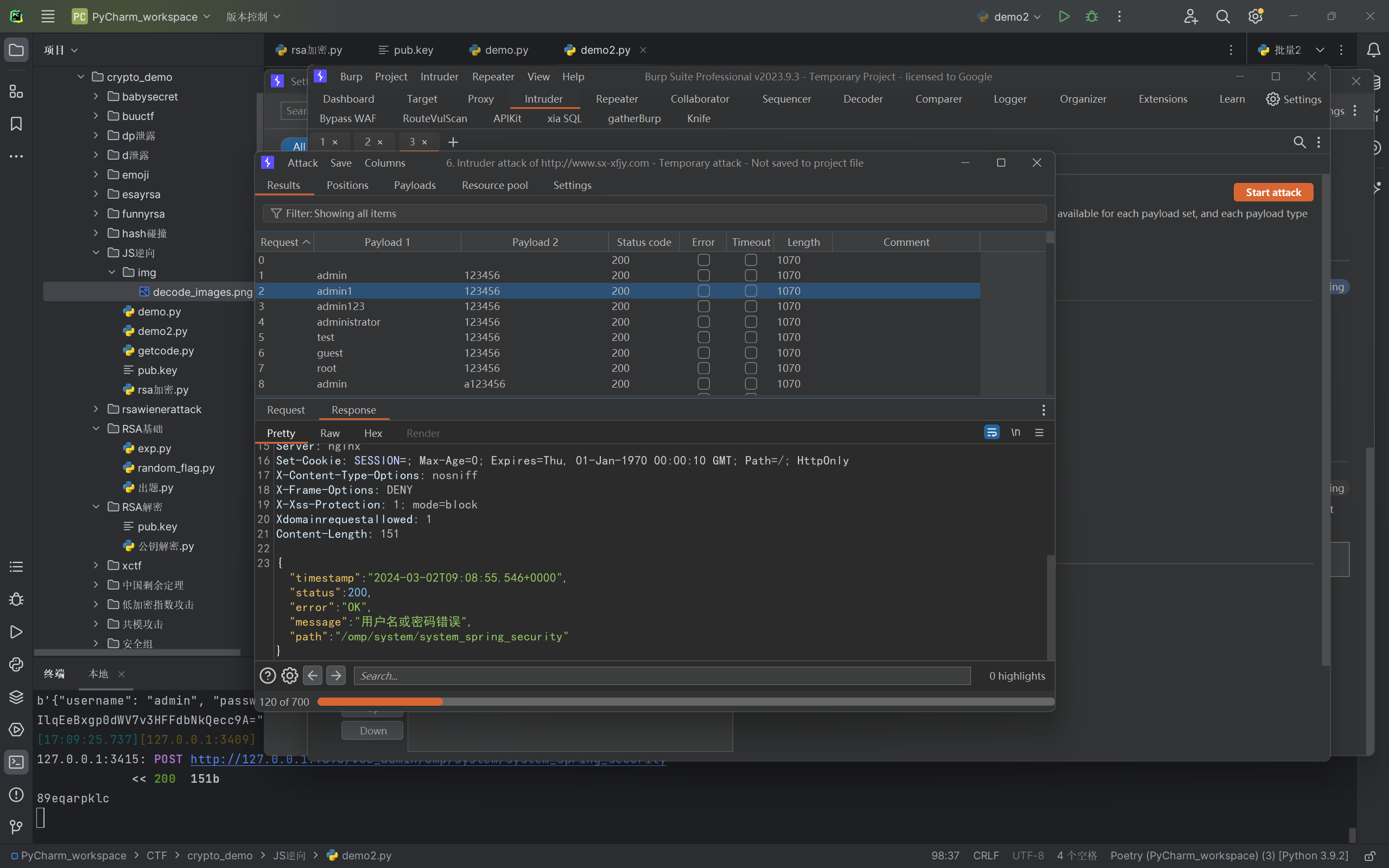Show non-printable characters \n icon
The width and height of the screenshot is (1389, 868).
pyautogui.click(x=1016, y=432)
